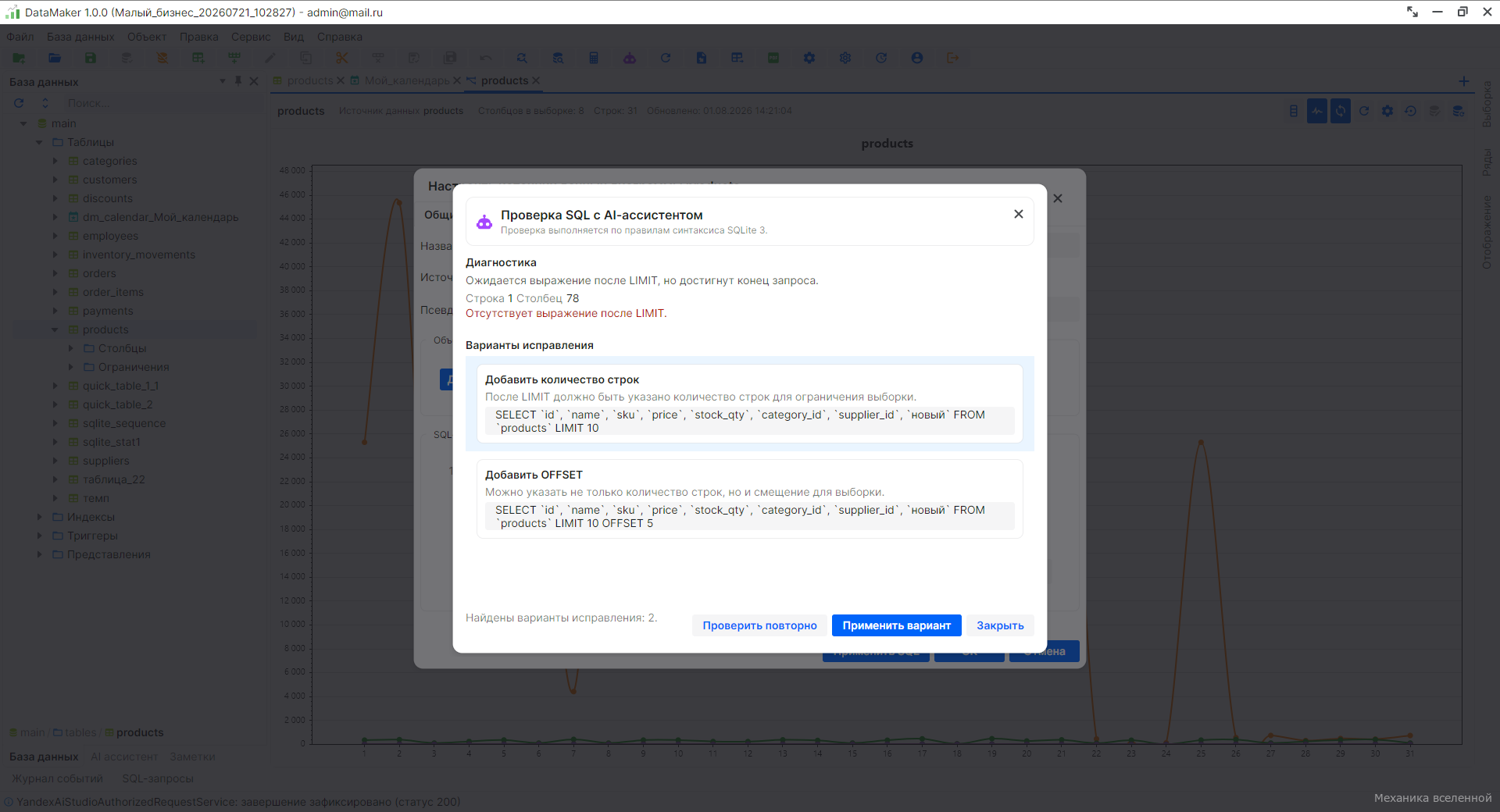Expand the Индексы folder
Screen dimensions: 1500x812
coord(40,517)
